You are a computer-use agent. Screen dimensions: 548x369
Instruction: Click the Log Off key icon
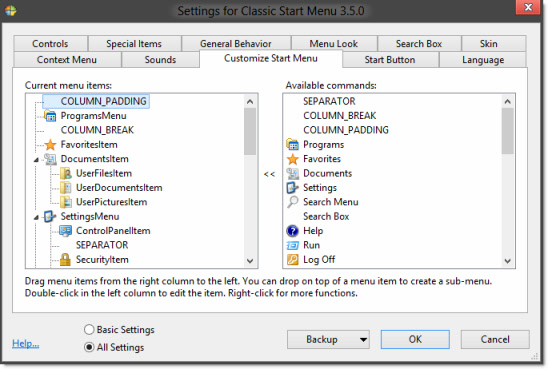[x=293, y=260]
